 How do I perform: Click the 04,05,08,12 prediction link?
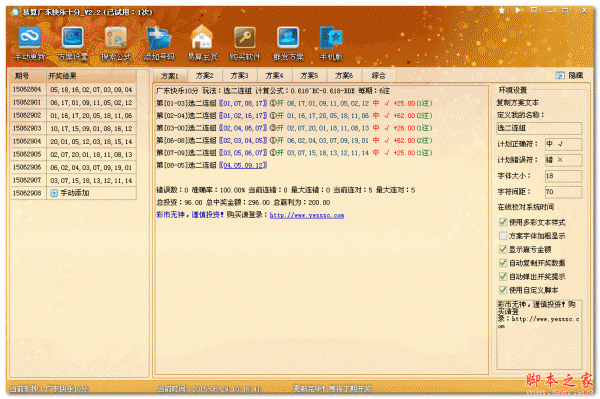pyautogui.click(x=243, y=165)
